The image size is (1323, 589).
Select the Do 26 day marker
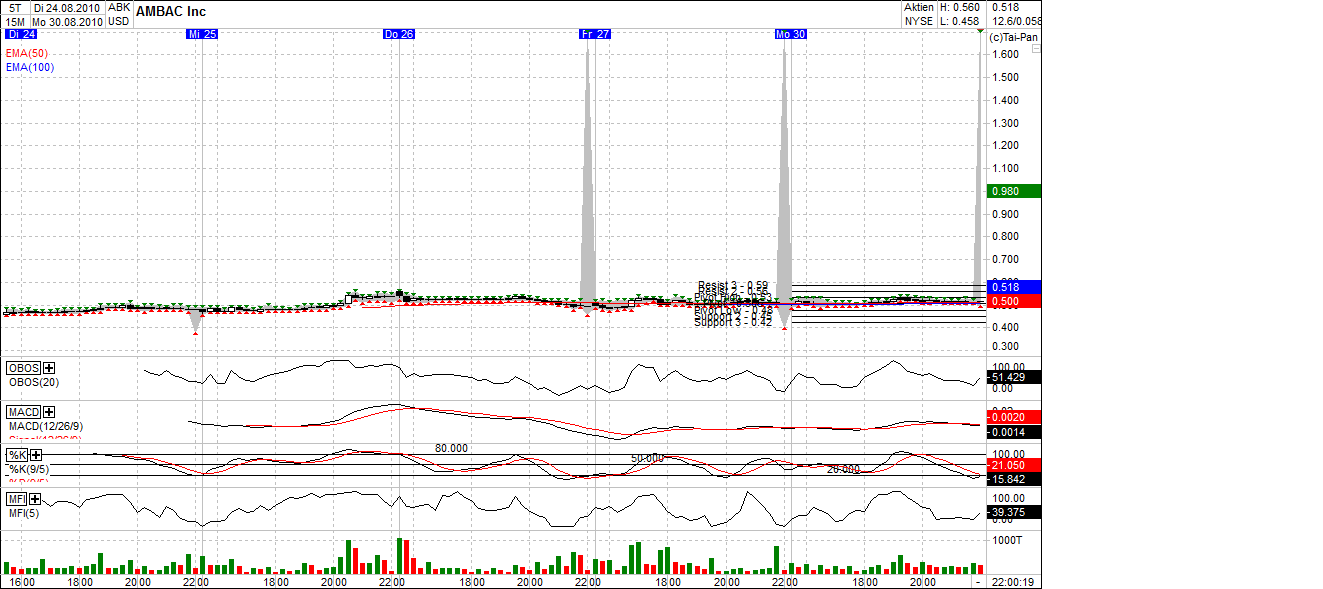pyautogui.click(x=399, y=34)
